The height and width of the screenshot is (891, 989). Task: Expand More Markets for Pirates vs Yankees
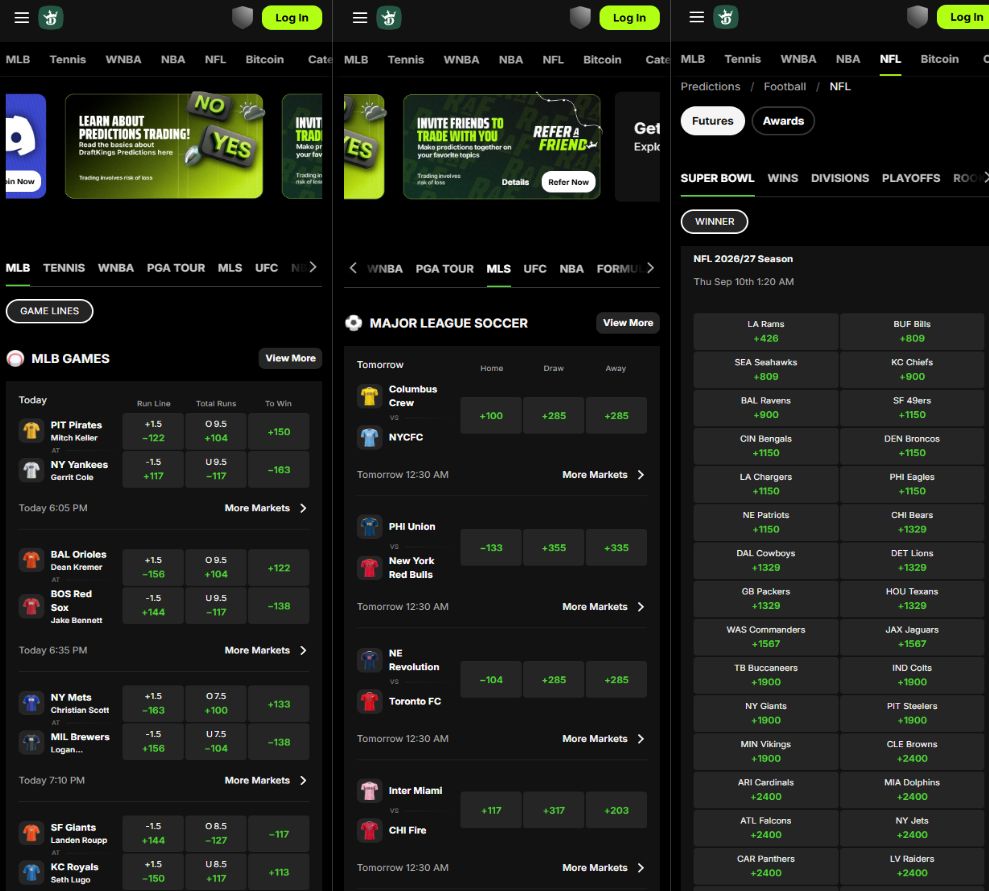coord(266,508)
